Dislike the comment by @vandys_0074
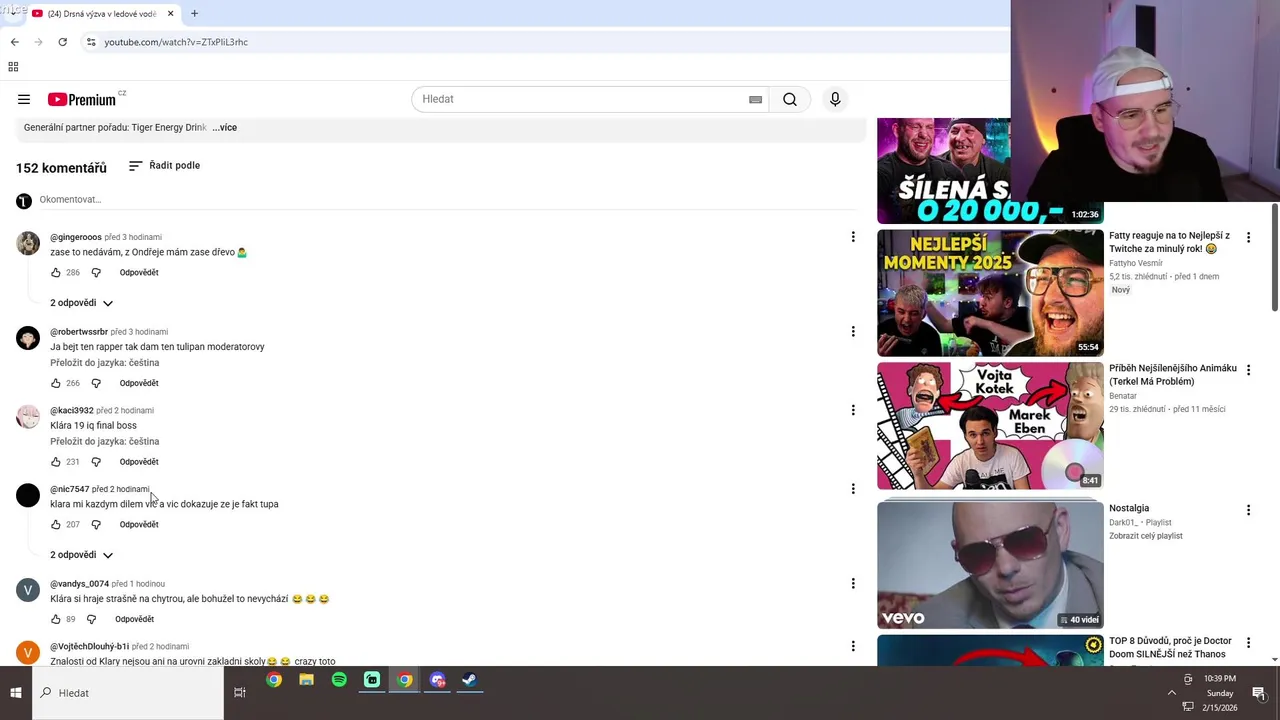This screenshot has height=720, width=1280. (91, 619)
